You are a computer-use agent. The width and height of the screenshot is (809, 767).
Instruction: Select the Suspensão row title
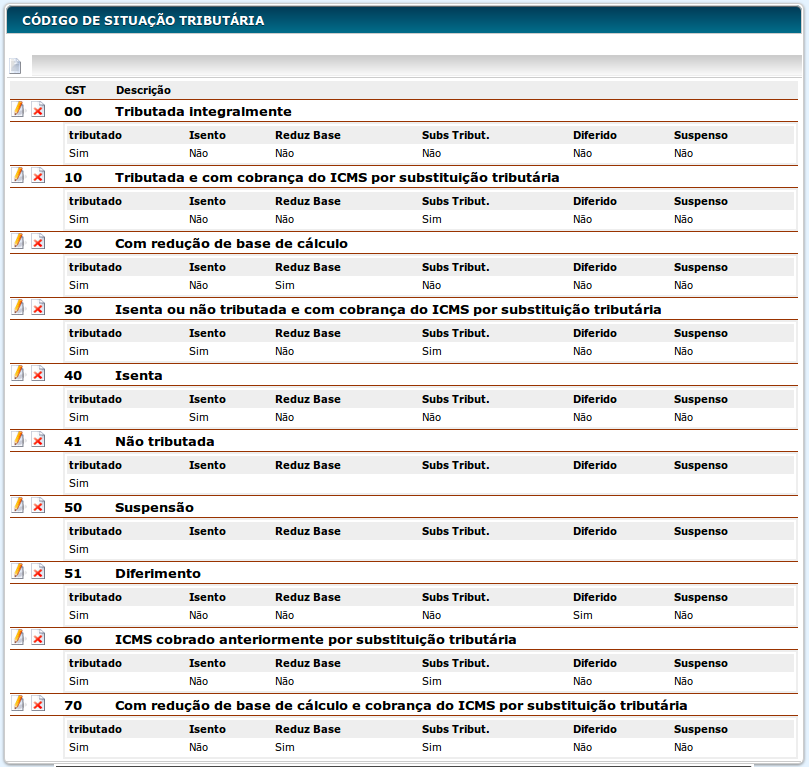click(154, 508)
